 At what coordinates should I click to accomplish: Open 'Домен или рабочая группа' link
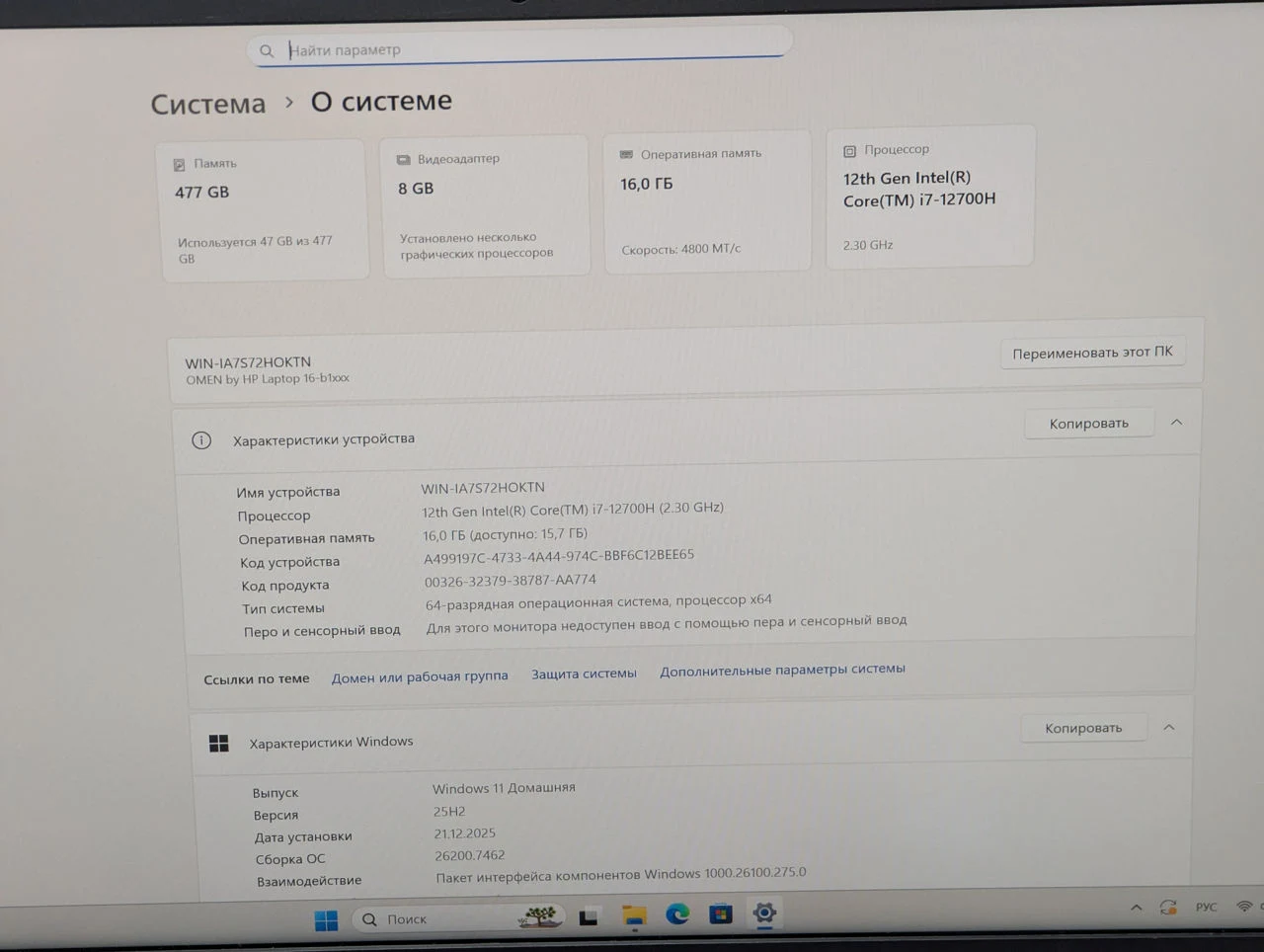[x=420, y=676]
